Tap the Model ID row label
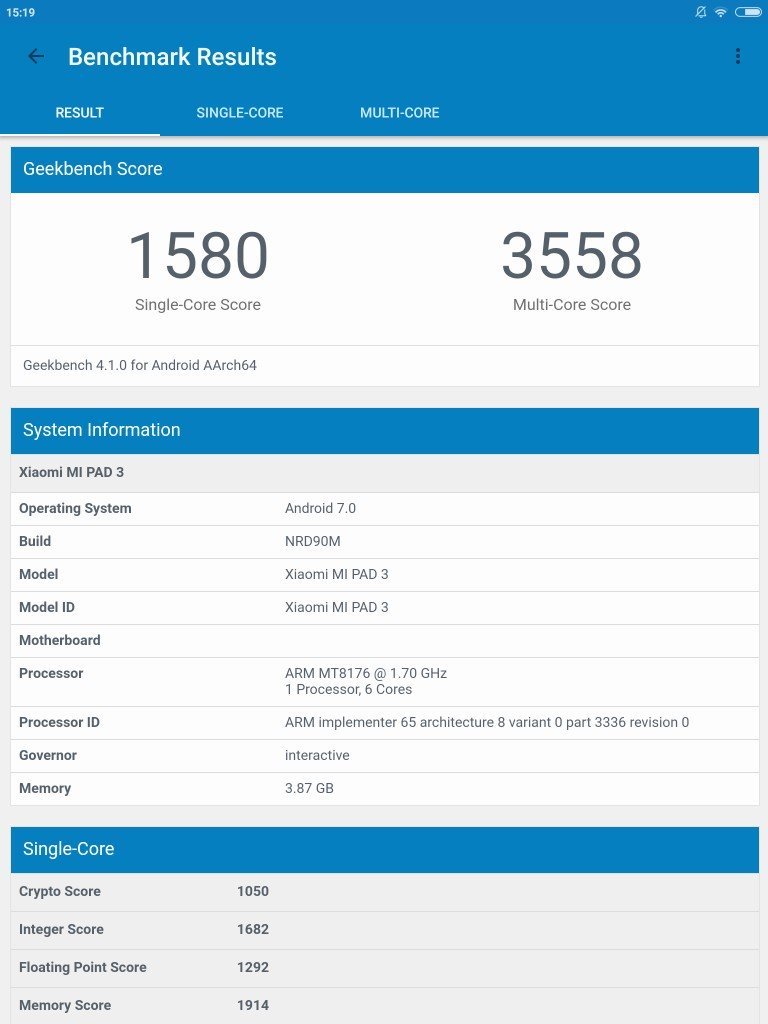Screen dimensions: 768x1024 tap(47, 607)
